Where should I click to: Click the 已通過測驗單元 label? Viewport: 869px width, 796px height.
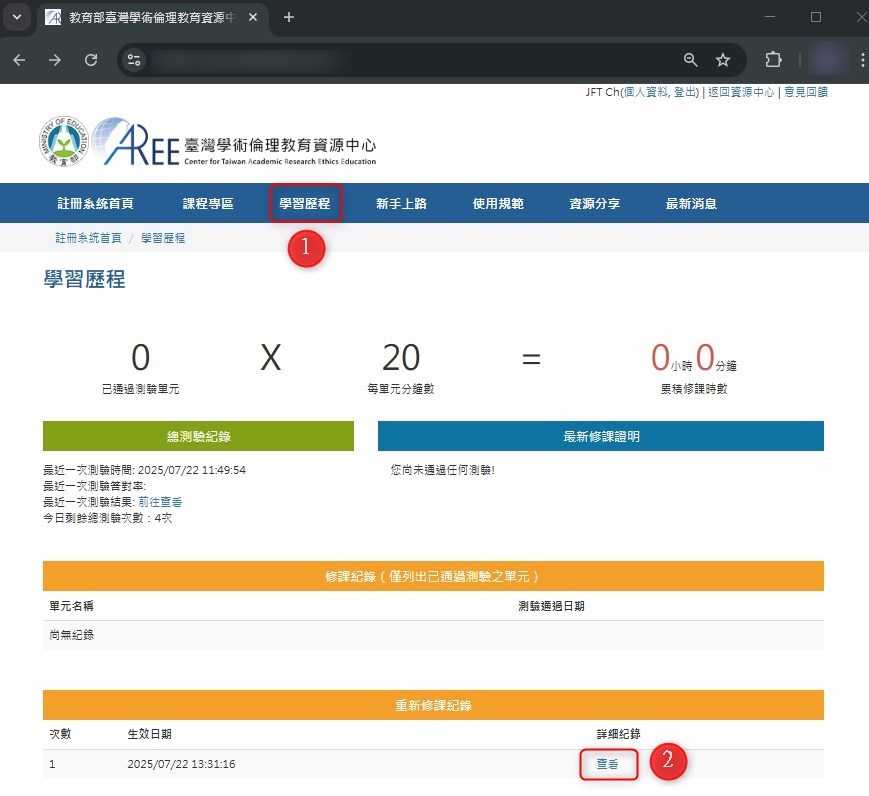tap(140, 389)
